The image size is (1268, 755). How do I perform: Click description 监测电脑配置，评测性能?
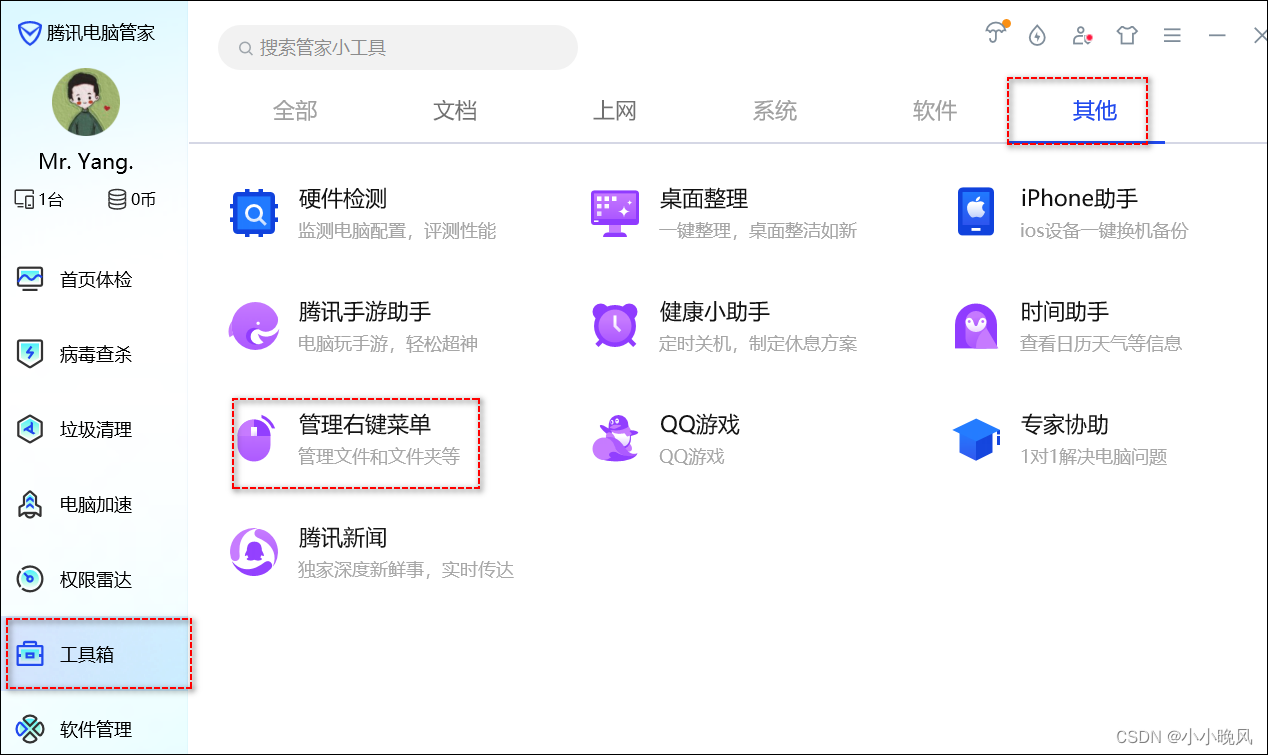(x=397, y=231)
